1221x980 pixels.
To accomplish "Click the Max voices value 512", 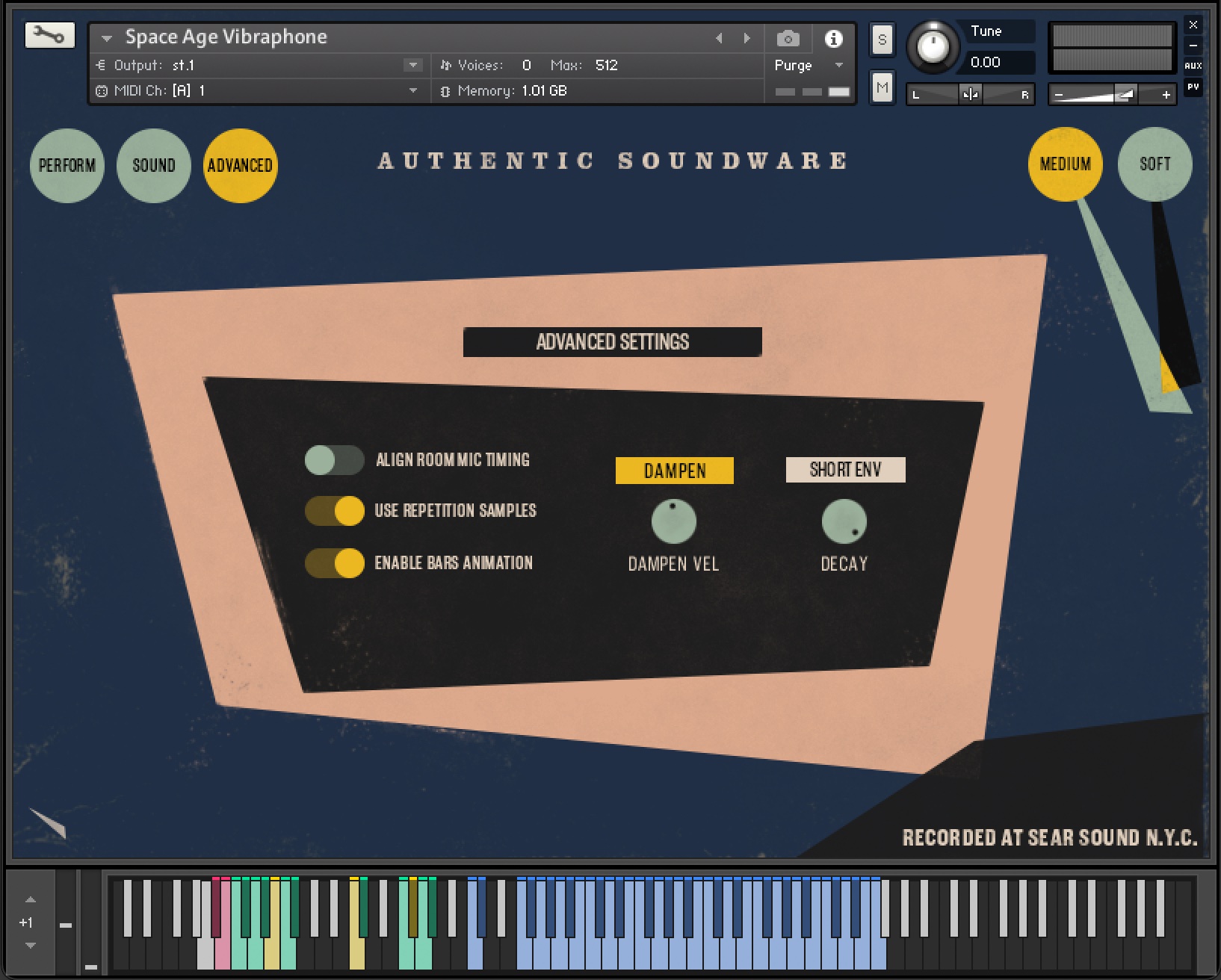I will (x=606, y=65).
